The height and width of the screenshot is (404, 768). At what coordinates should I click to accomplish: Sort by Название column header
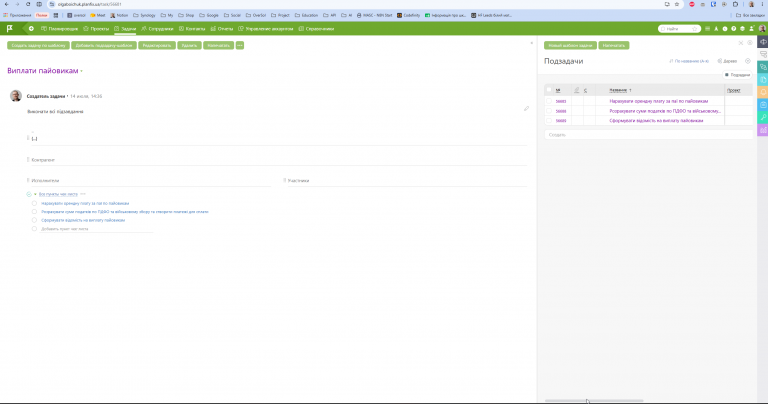[x=620, y=90]
